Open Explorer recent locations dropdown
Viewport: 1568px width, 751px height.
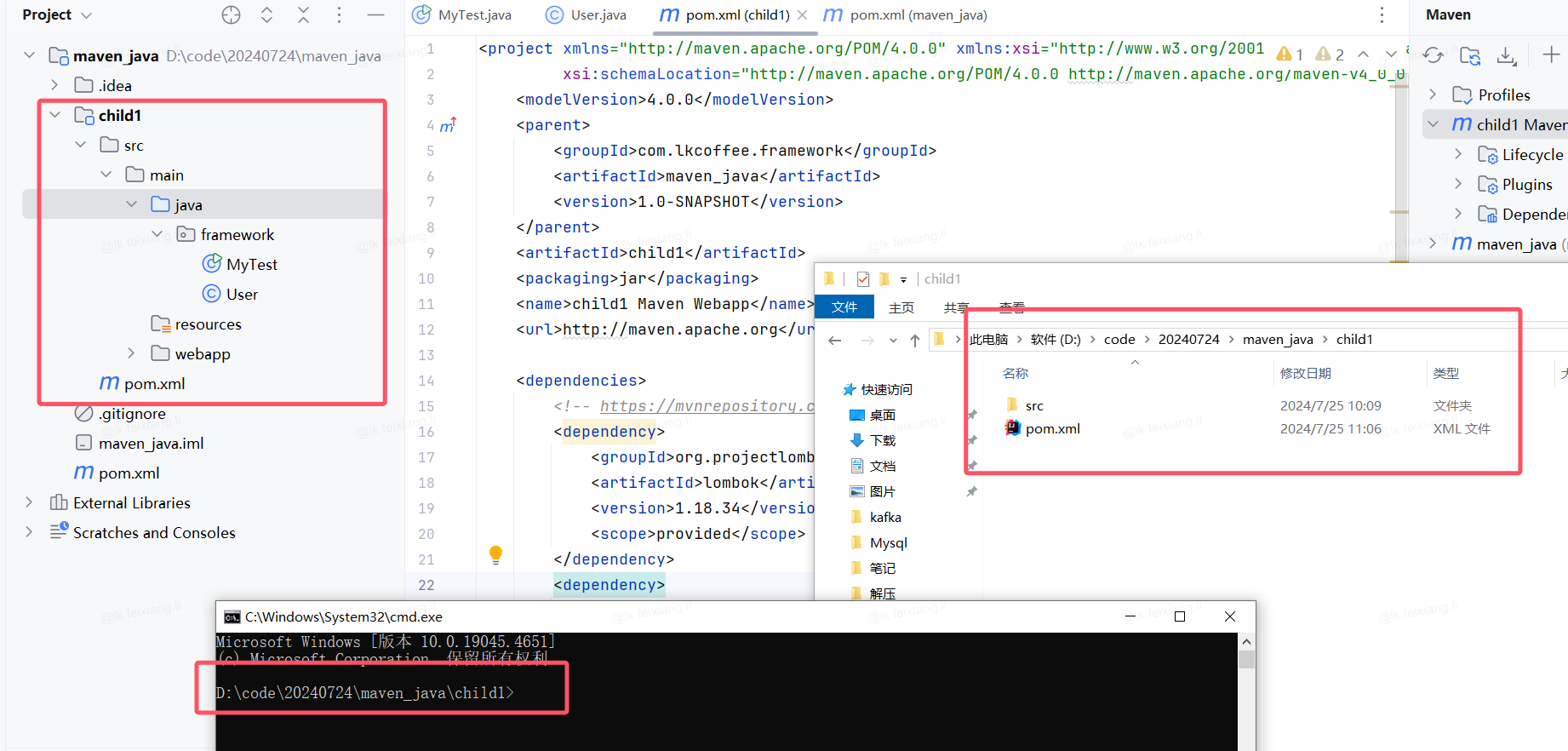click(x=893, y=340)
